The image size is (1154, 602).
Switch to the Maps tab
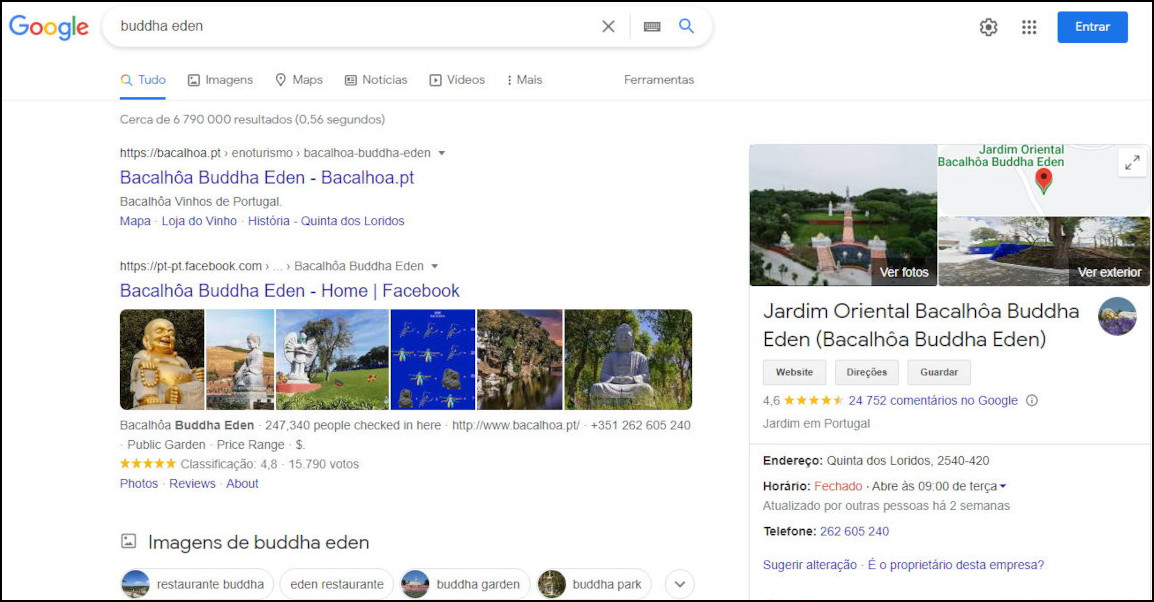point(299,80)
